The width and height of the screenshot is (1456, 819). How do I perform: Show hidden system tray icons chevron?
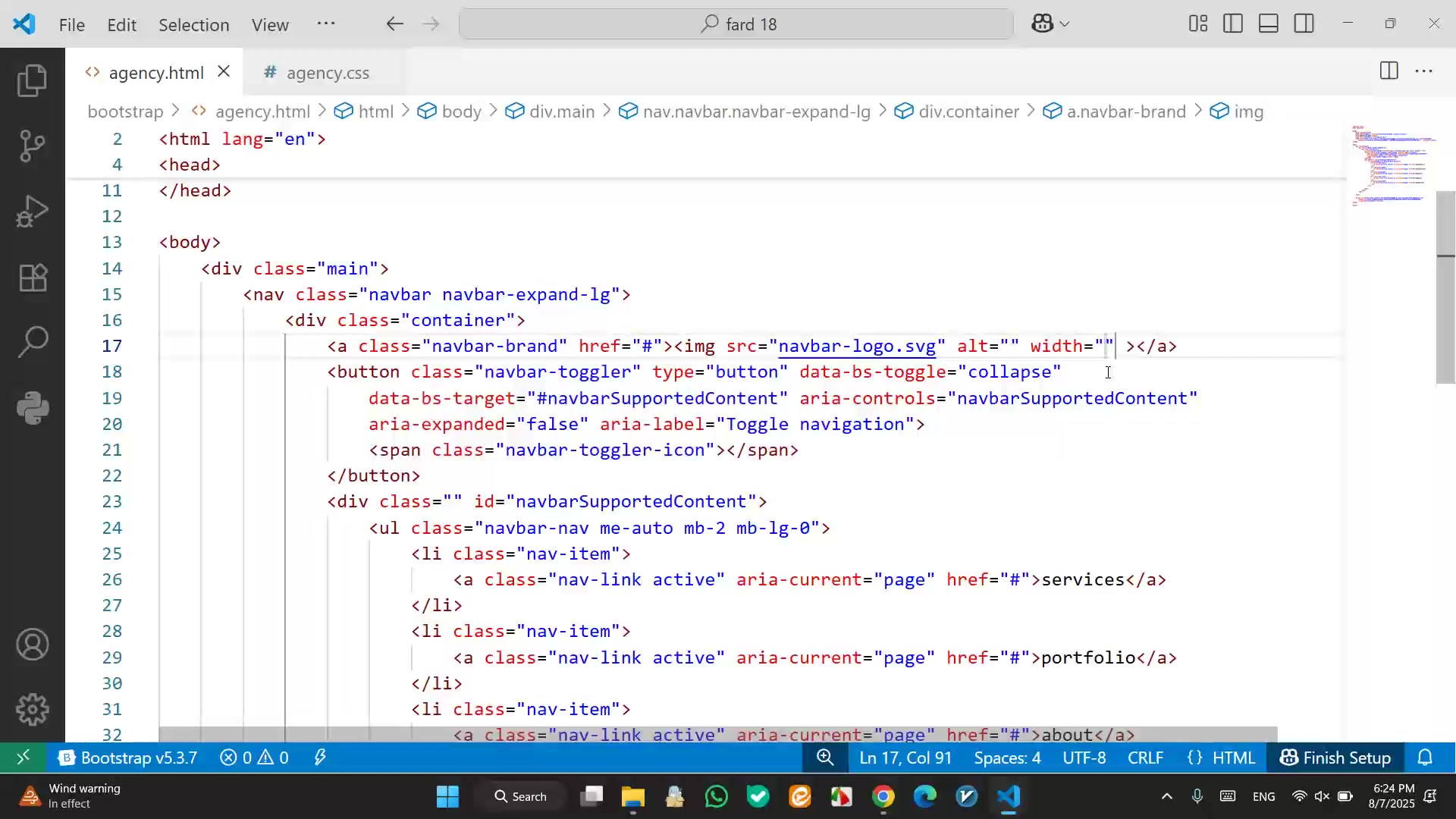click(x=1167, y=796)
